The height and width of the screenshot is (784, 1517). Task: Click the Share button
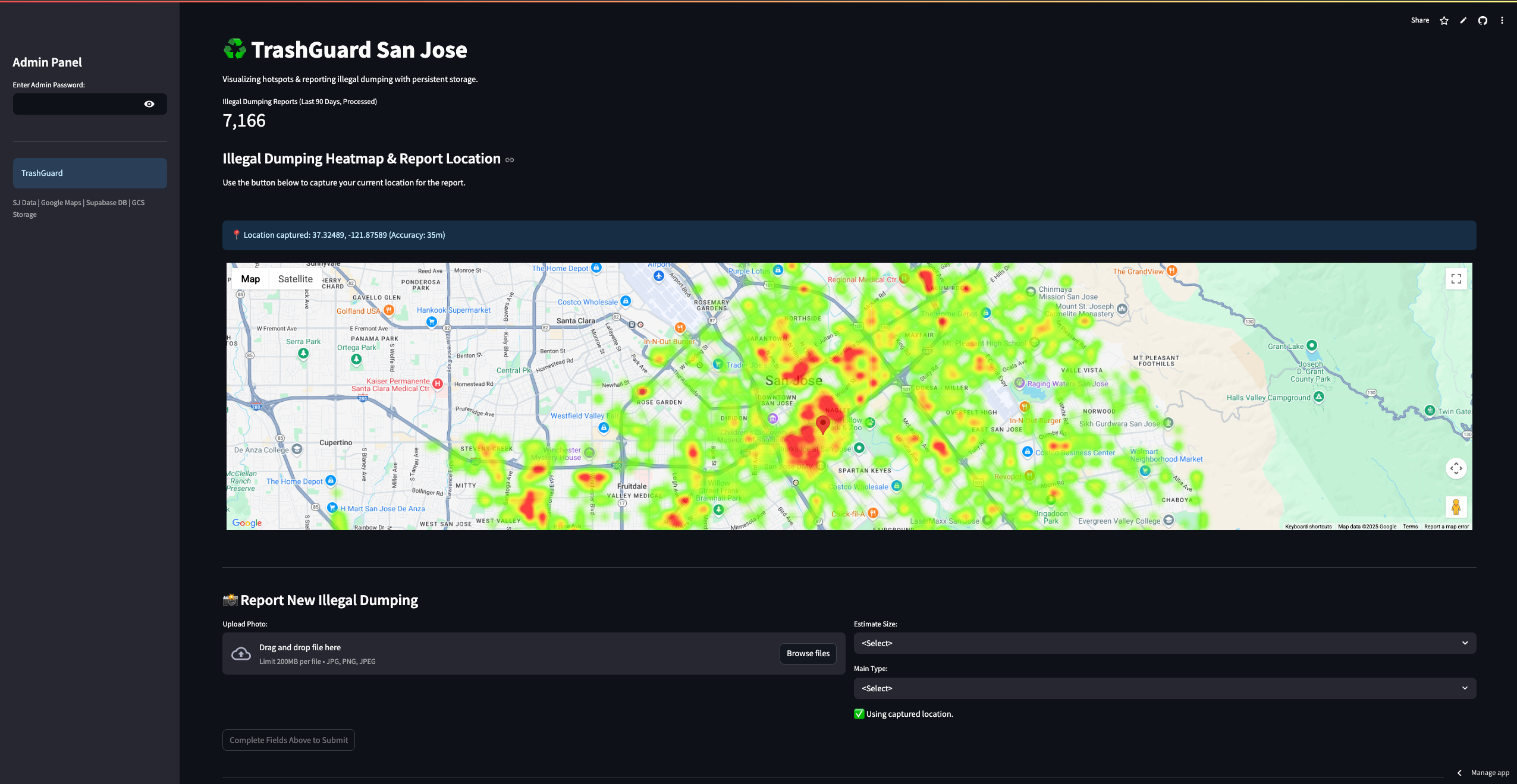[x=1419, y=20]
